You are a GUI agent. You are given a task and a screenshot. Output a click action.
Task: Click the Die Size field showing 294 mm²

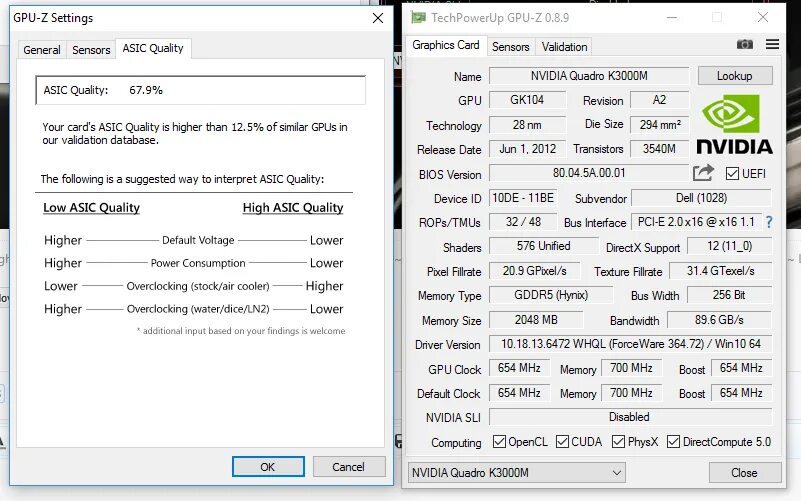click(x=659, y=125)
